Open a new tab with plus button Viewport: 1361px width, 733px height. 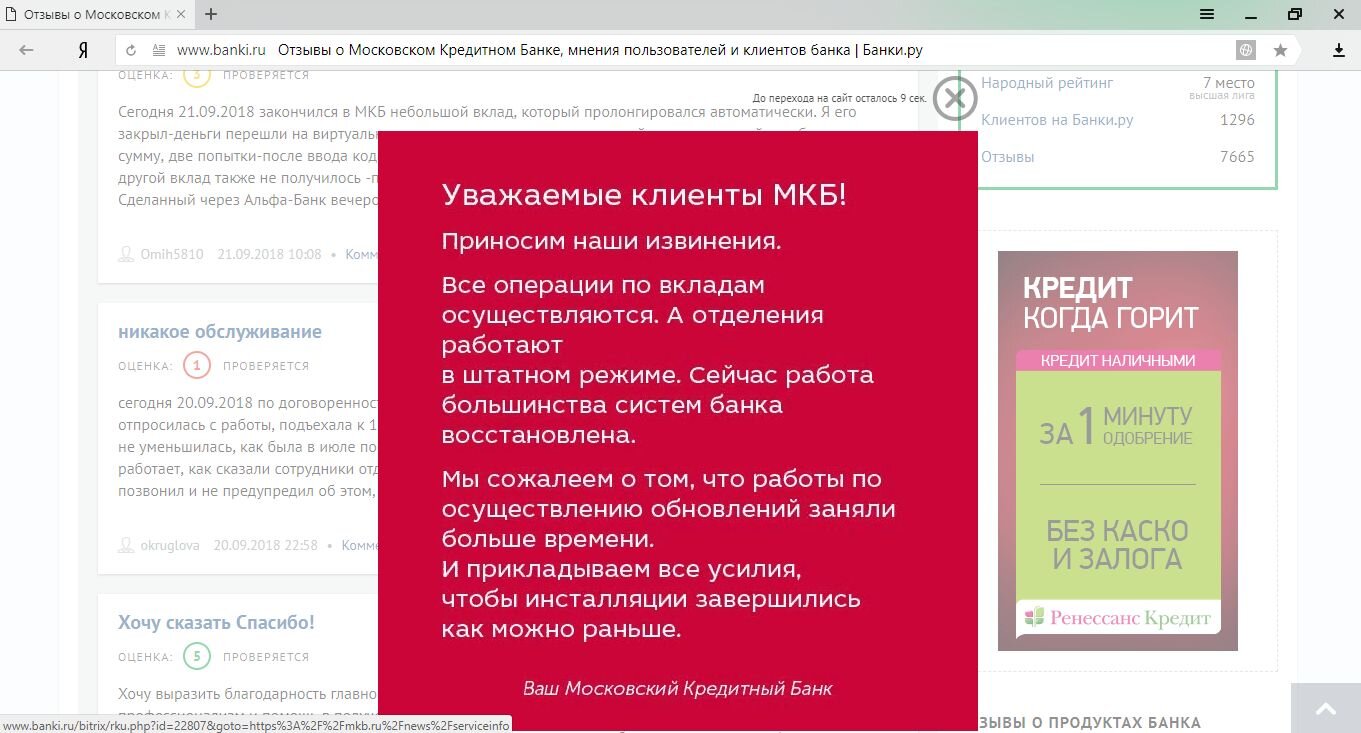(211, 14)
